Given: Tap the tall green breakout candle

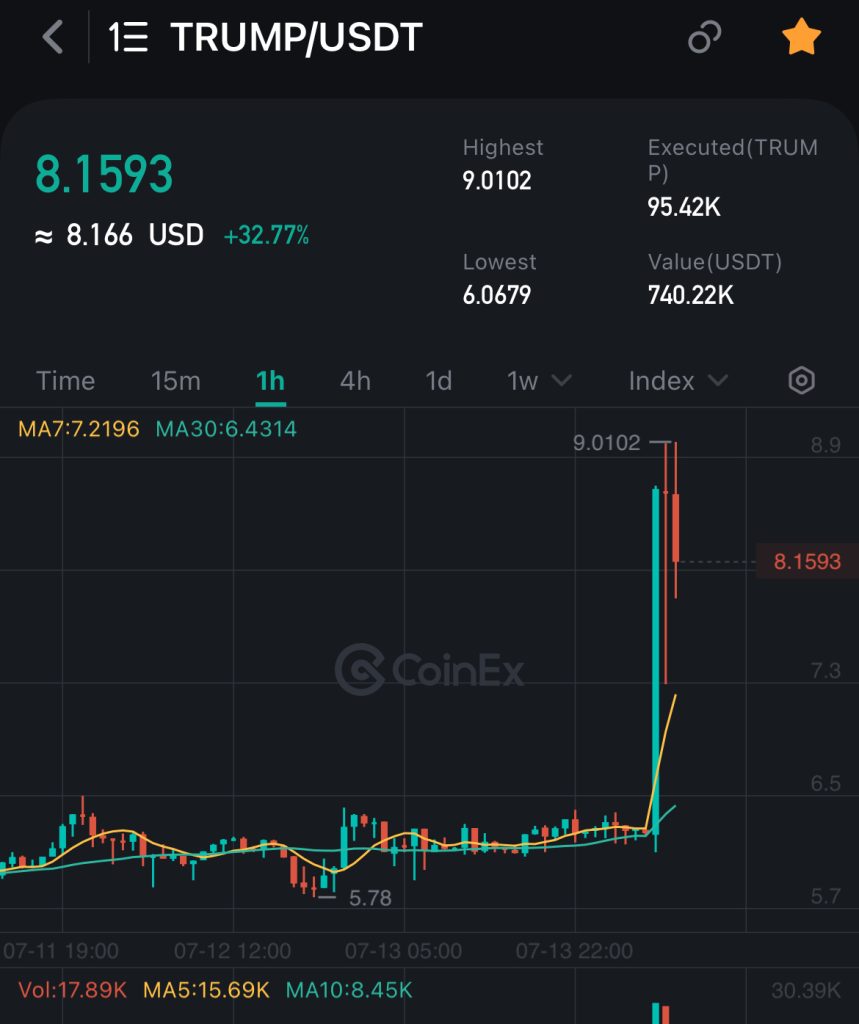Looking at the screenshot, I should point(656,660).
